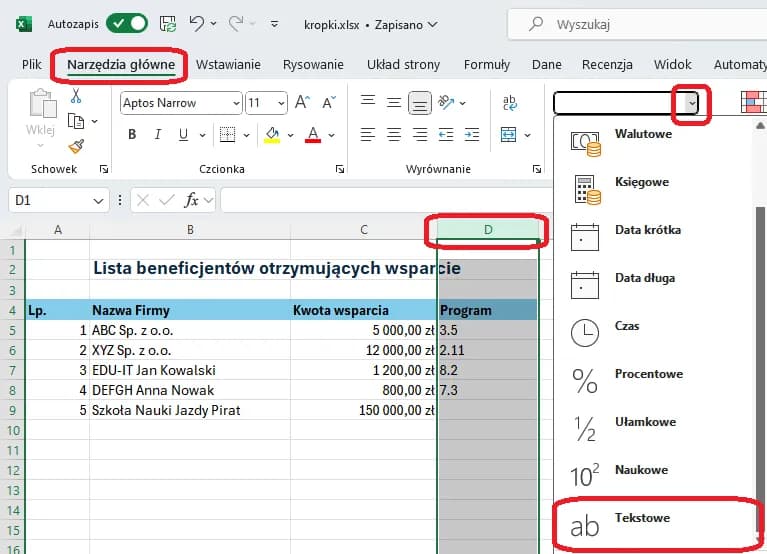Open the number format dropdown arrow
767x554 pixels.
690,103
